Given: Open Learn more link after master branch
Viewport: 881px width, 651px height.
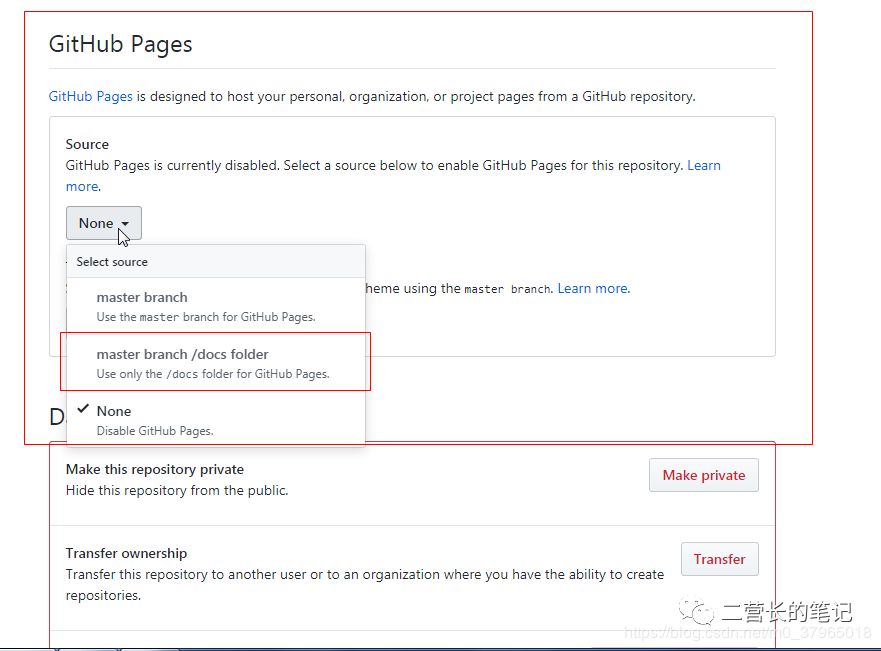Looking at the screenshot, I should 593,288.
